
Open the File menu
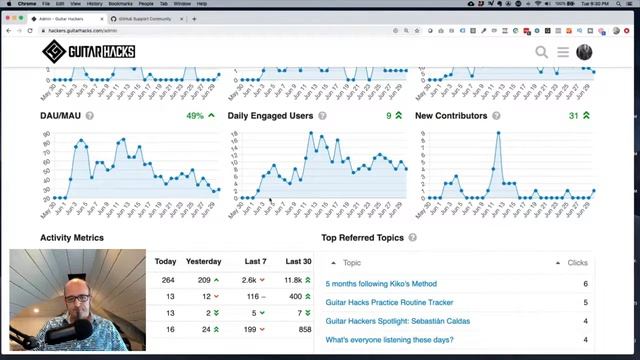tap(46, 4)
